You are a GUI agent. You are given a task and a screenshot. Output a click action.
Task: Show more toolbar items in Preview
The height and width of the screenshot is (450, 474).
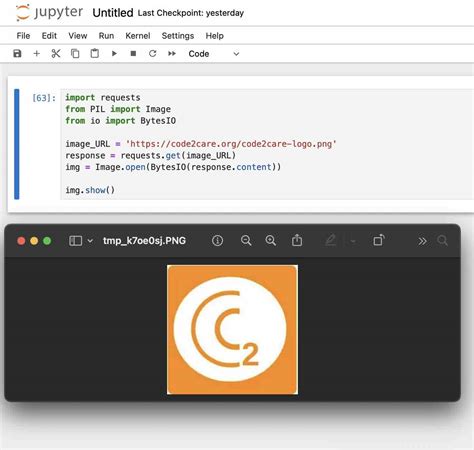[x=422, y=241]
